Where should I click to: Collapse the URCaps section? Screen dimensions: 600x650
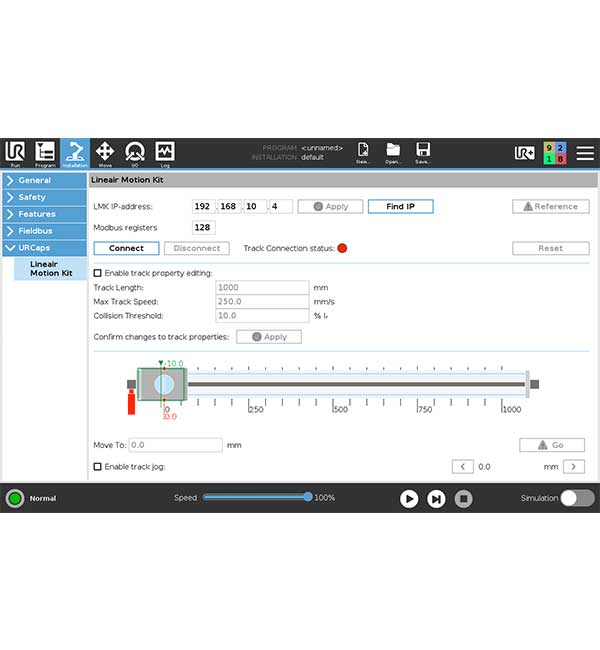tap(45, 248)
